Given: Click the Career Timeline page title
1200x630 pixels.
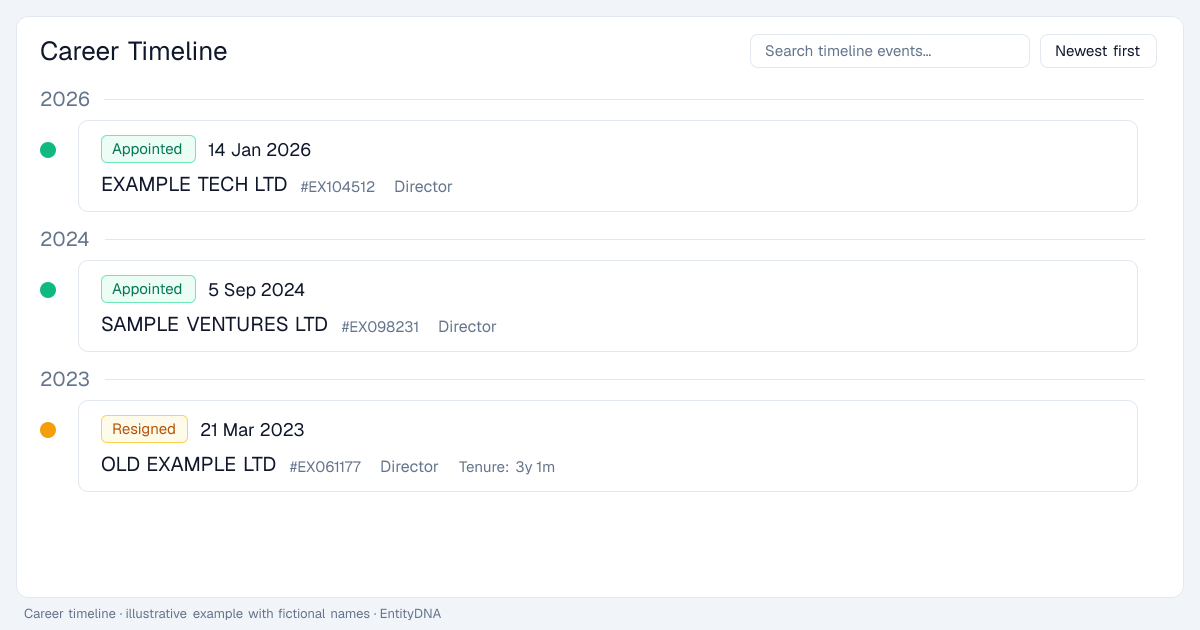Looking at the screenshot, I should tap(134, 51).
